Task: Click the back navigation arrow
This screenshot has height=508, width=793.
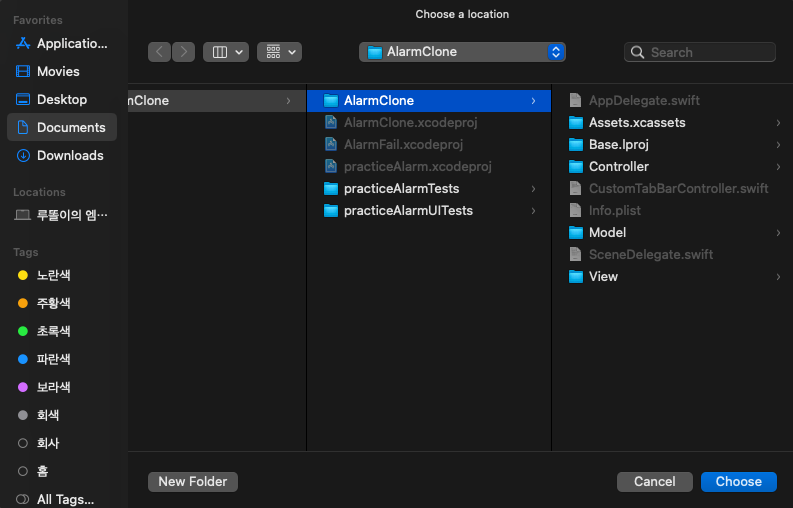Action: pos(159,52)
